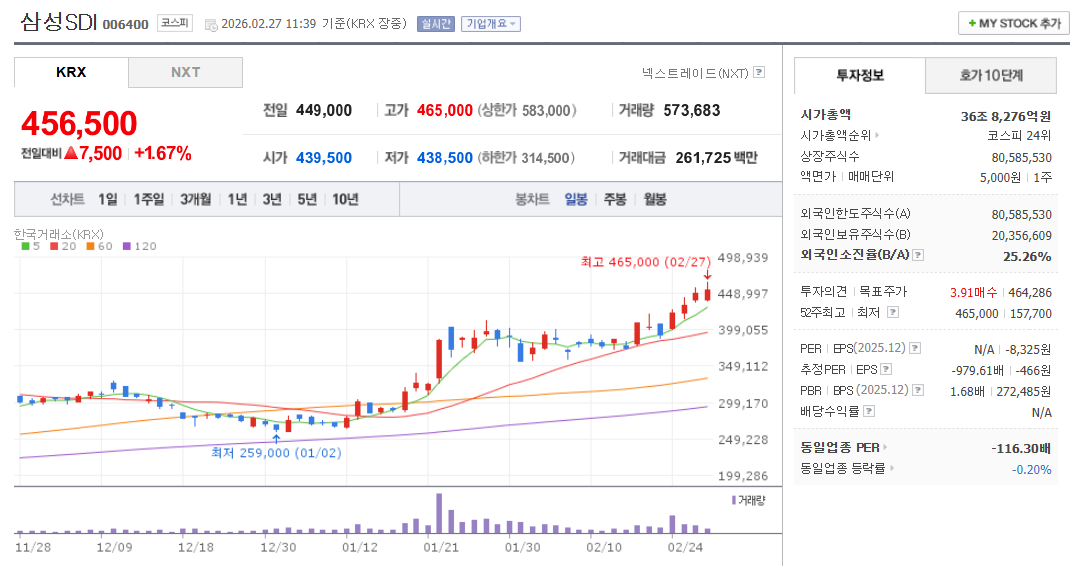Click the tallest volume bar near 01/21
Screen dimensions: 1079x566
click(x=439, y=513)
